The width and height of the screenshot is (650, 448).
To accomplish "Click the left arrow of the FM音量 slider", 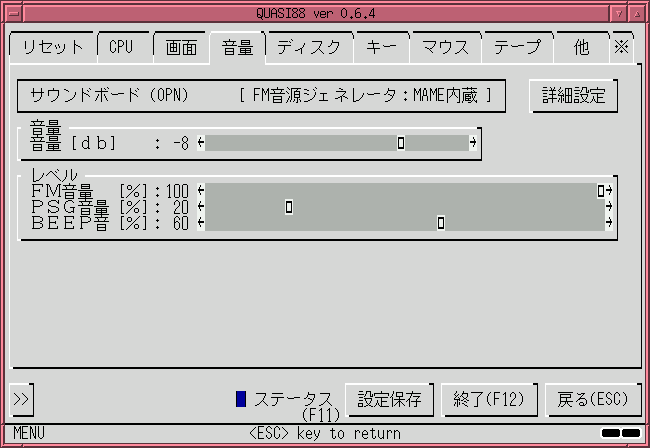I will (201, 191).
